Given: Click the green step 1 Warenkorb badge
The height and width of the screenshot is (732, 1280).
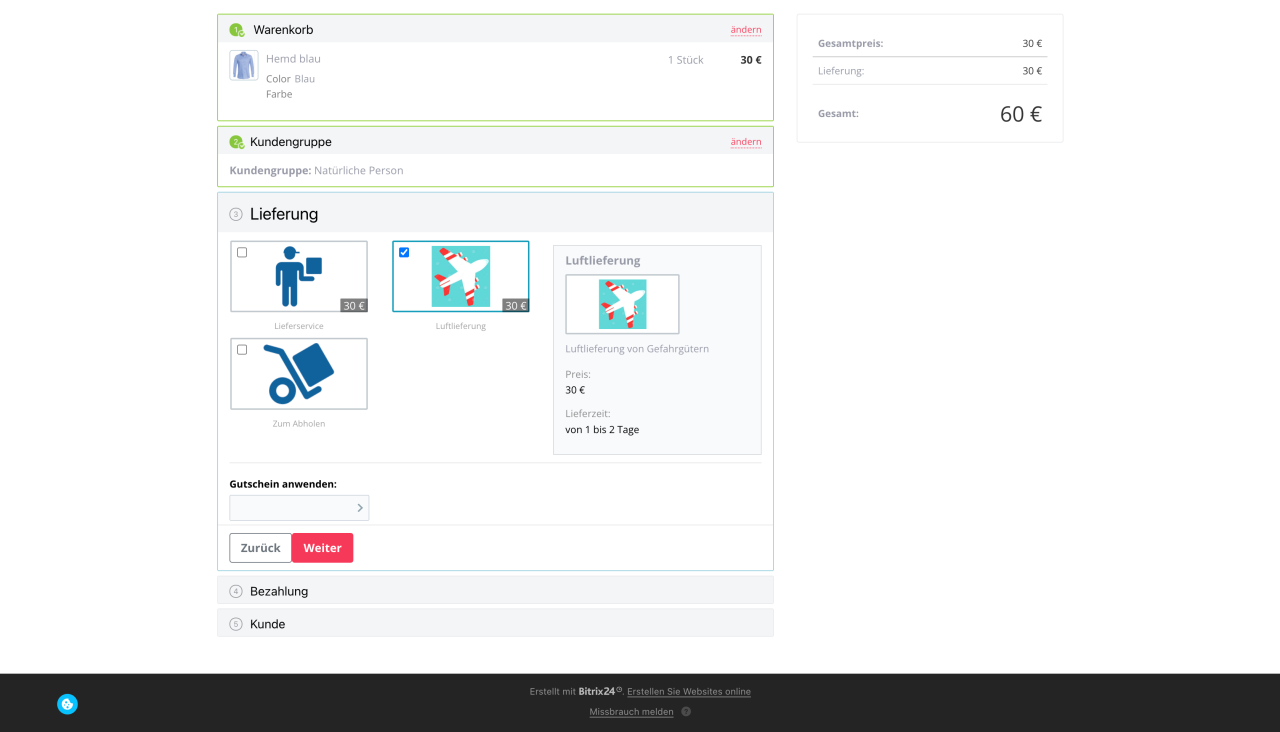Looking at the screenshot, I should coord(236,30).
